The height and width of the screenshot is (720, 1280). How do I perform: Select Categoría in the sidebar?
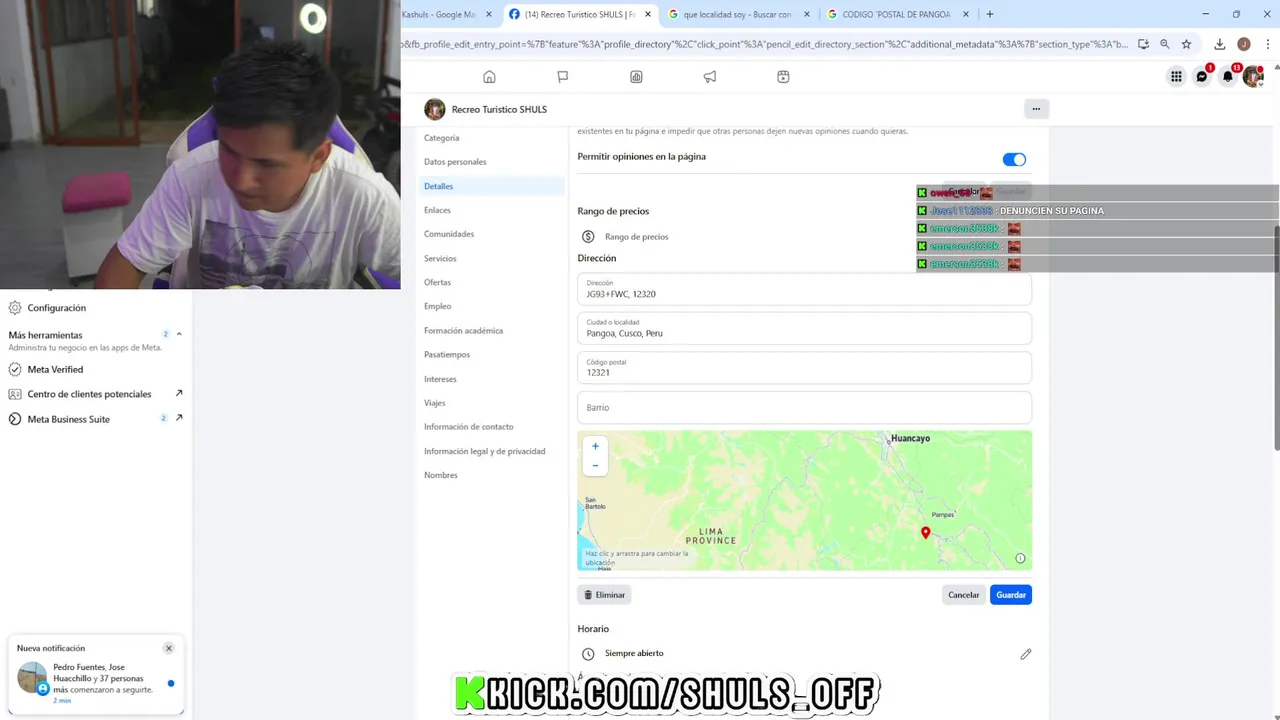(442, 138)
